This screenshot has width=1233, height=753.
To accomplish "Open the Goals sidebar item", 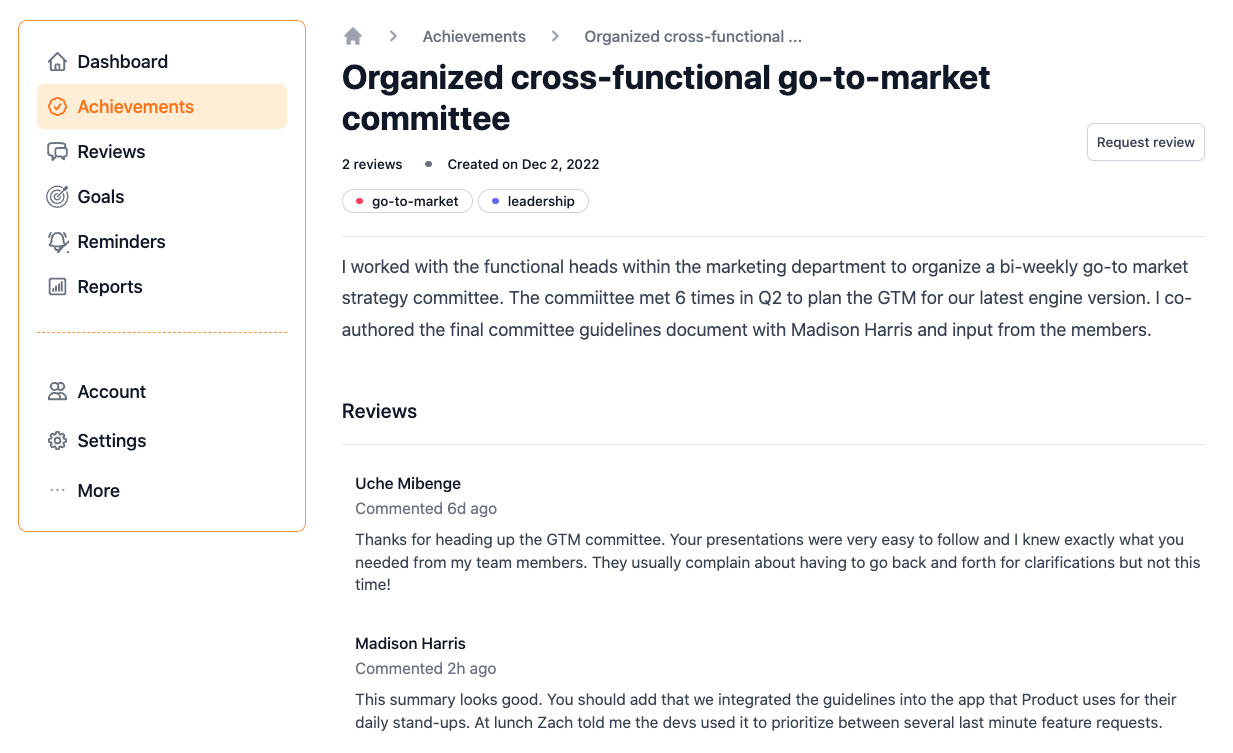I will point(162,197).
